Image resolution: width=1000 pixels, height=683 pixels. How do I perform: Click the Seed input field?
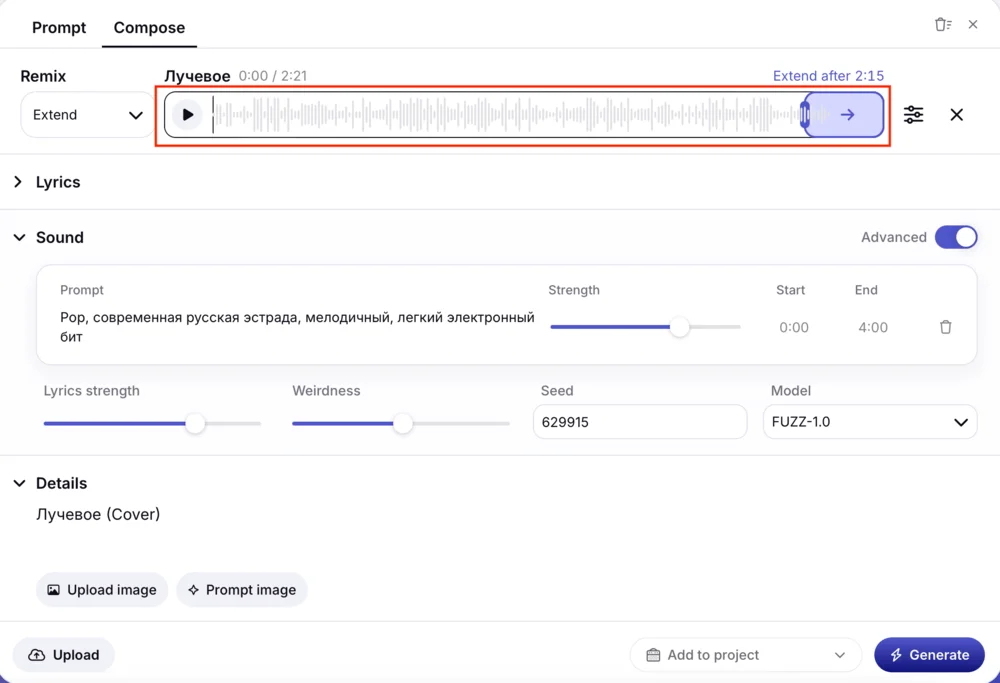click(x=639, y=422)
